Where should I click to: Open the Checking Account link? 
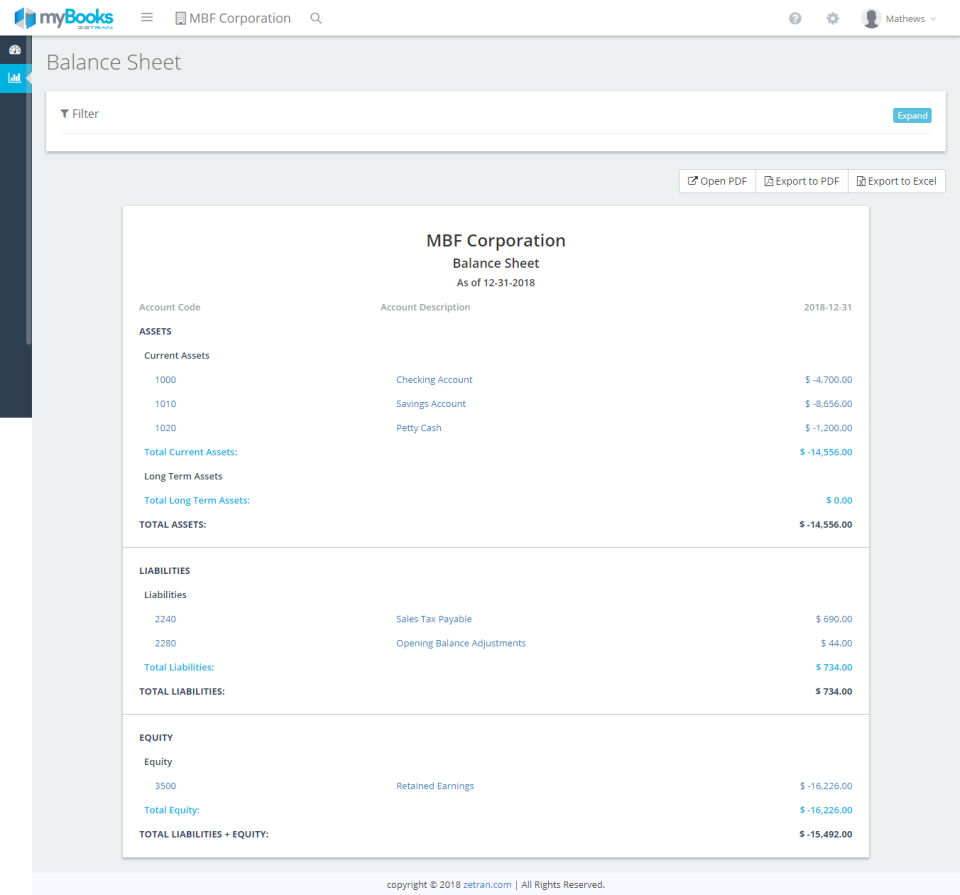pos(434,380)
